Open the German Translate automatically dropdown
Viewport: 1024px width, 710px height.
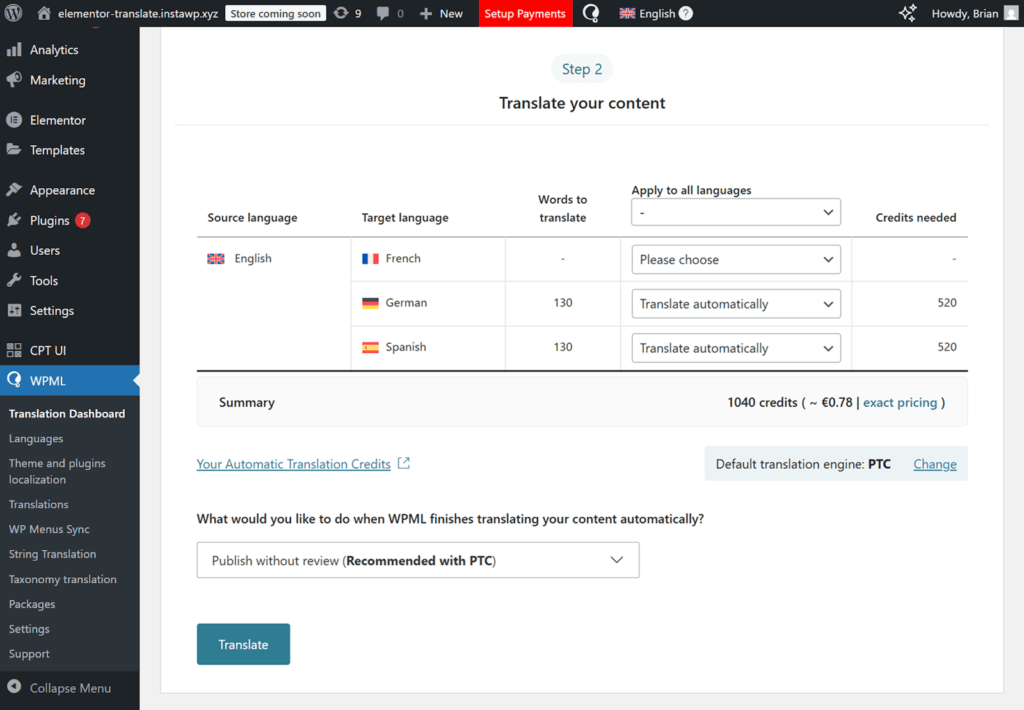coord(735,304)
